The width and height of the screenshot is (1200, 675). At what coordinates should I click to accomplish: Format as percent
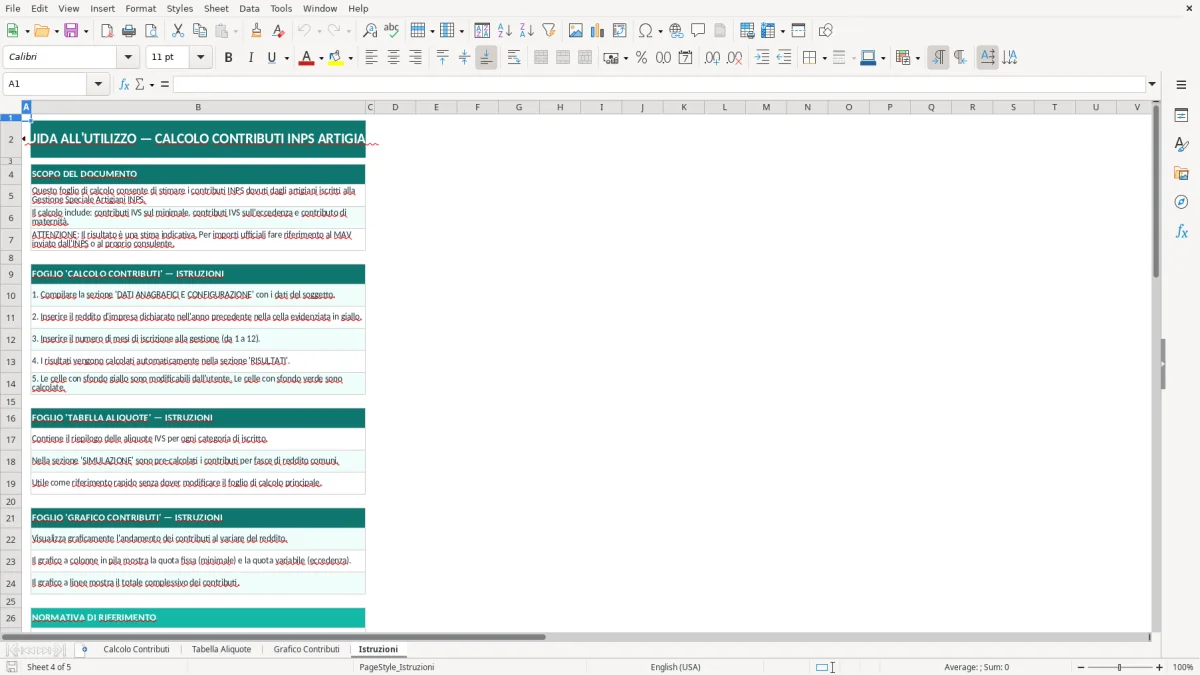click(642, 58)
